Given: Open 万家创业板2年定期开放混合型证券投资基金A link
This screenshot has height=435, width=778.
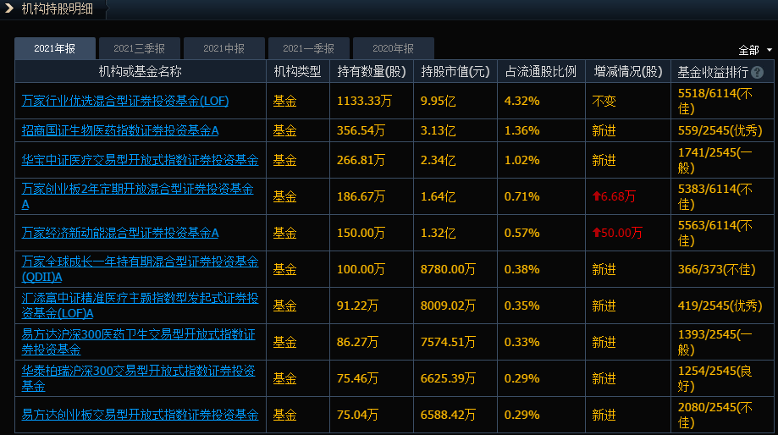Looking at the screenshot, I should point(137,196).
